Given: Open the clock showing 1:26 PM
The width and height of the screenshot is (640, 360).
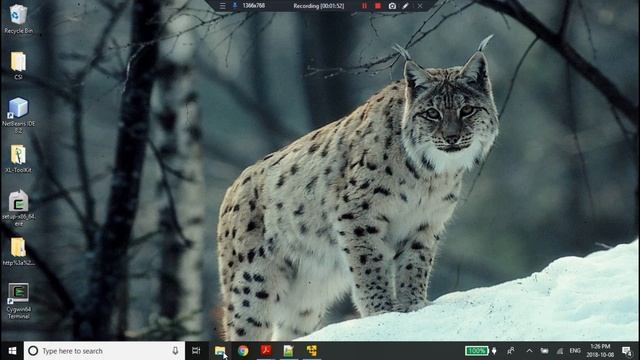Looking at the screenshot, I should [x=600, y=351].
